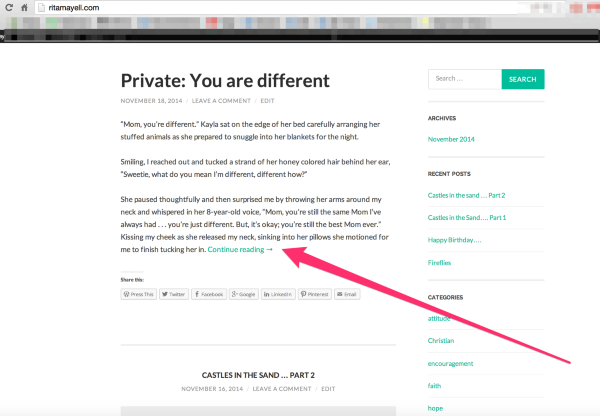Open November 2014 archive link
The image size is (600, 416).
pyautogui.click(x=456, y=139)
